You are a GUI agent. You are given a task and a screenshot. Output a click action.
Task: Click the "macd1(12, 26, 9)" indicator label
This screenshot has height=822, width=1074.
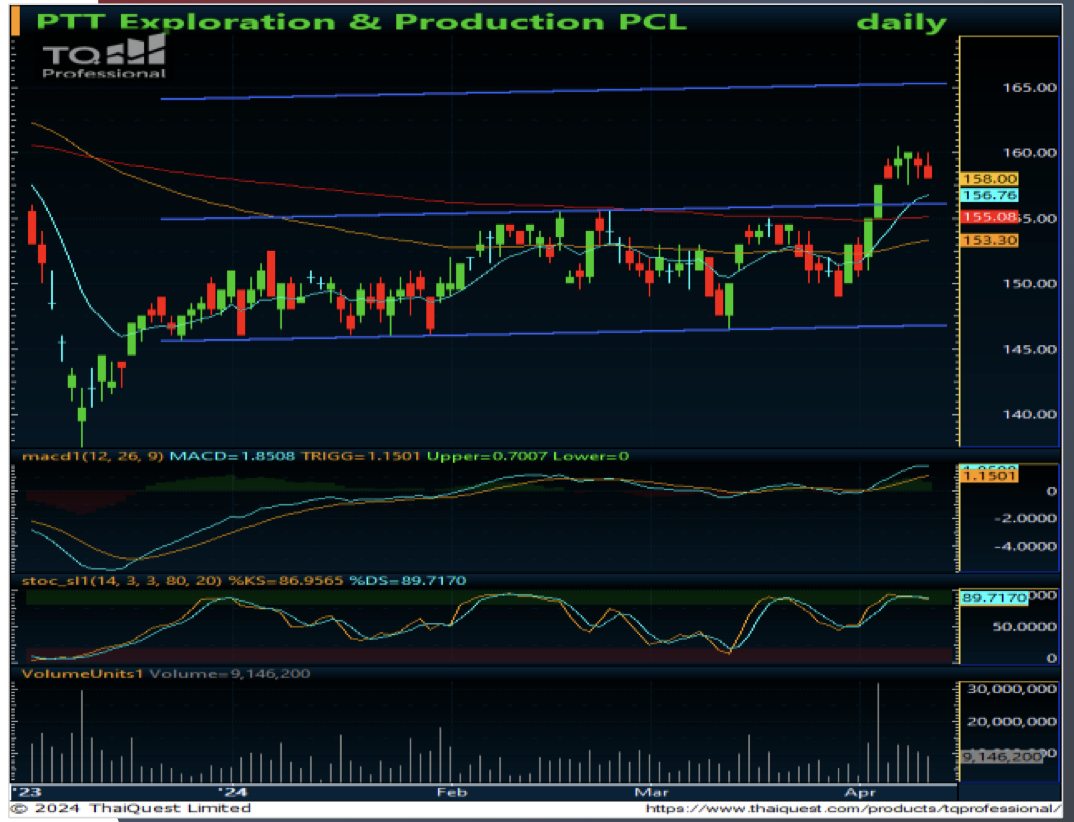point(93,456)
